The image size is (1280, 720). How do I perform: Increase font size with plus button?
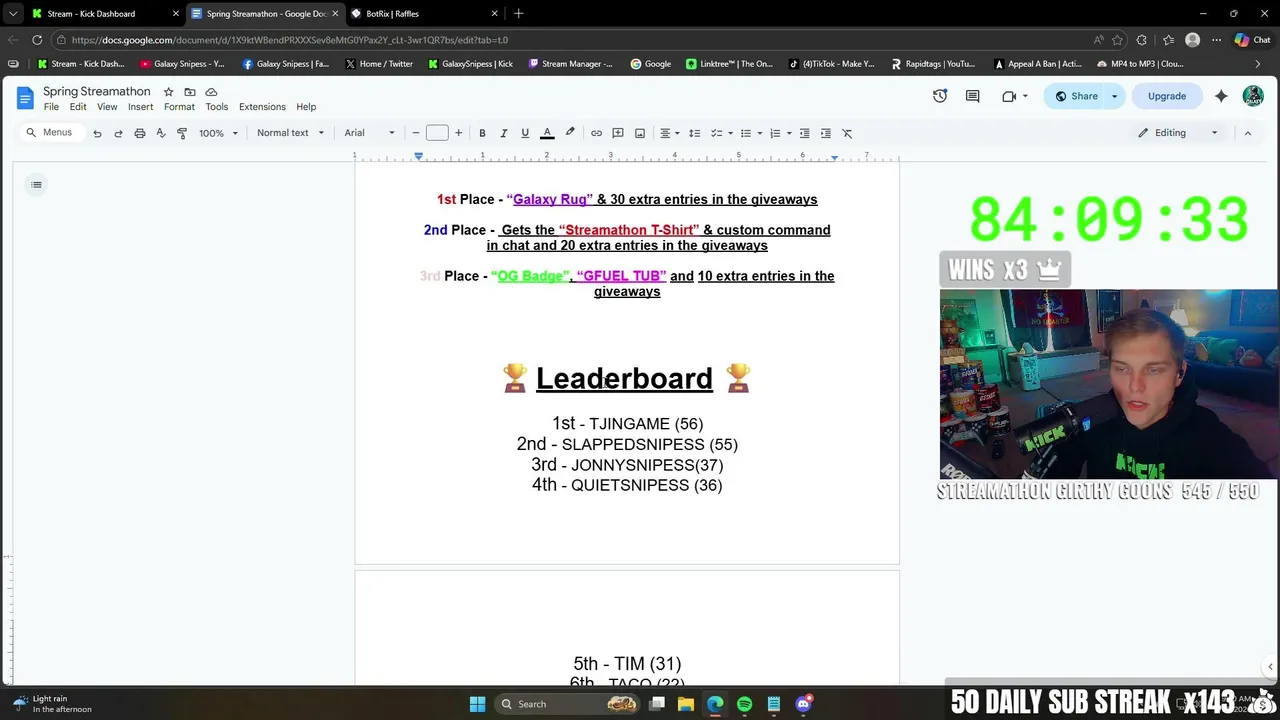coord(458,133)
